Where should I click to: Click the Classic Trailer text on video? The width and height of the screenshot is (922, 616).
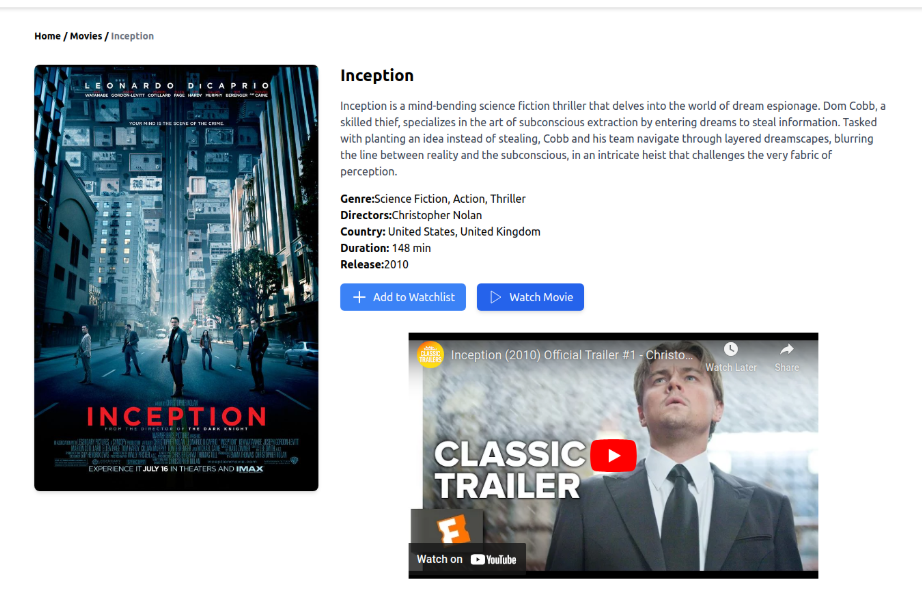point(510,470)
